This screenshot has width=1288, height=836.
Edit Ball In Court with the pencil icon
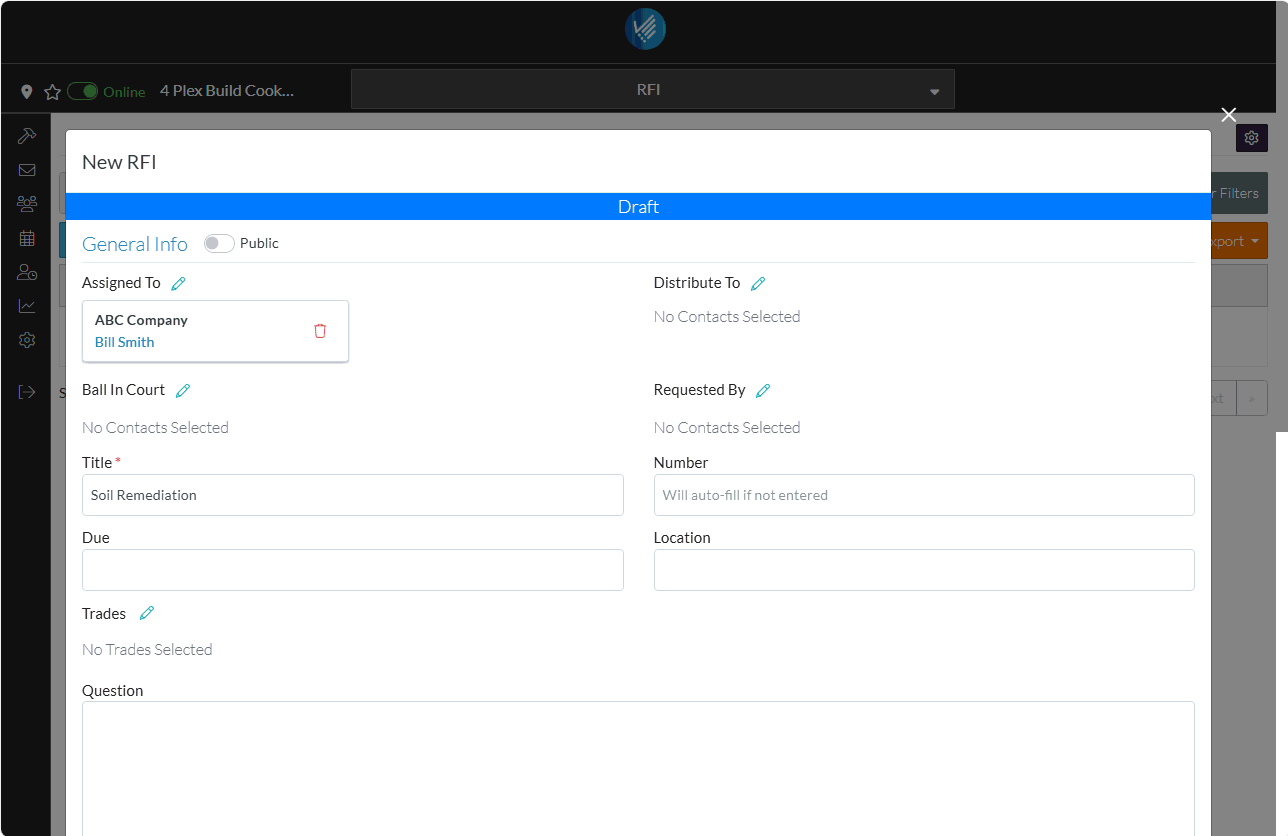[183, 390]
